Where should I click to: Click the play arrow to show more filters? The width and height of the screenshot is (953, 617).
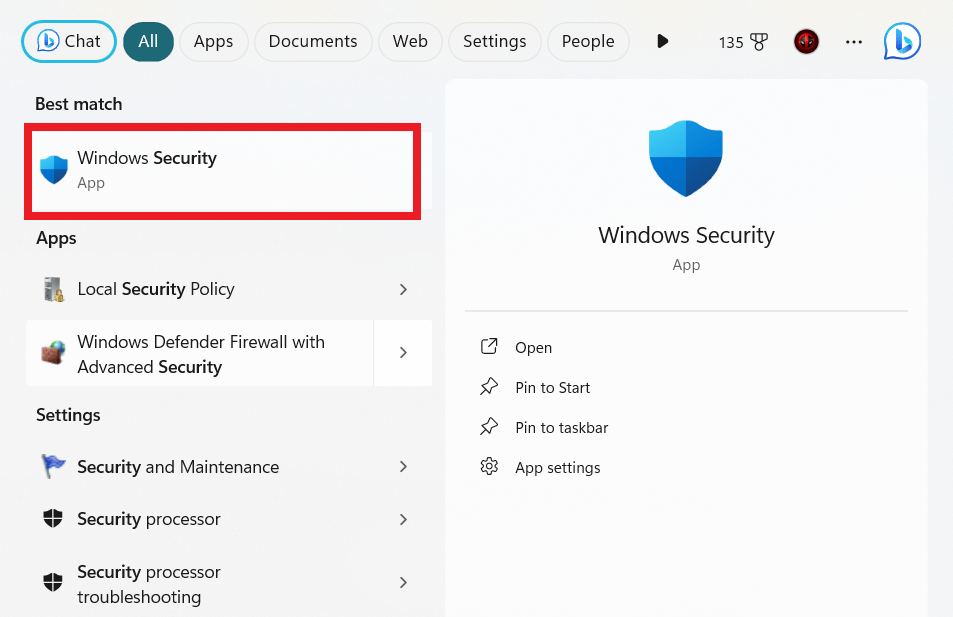click(662, 42)
